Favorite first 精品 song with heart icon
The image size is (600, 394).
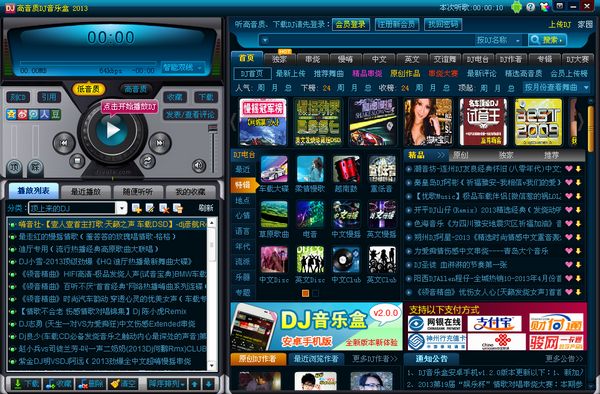569,169
